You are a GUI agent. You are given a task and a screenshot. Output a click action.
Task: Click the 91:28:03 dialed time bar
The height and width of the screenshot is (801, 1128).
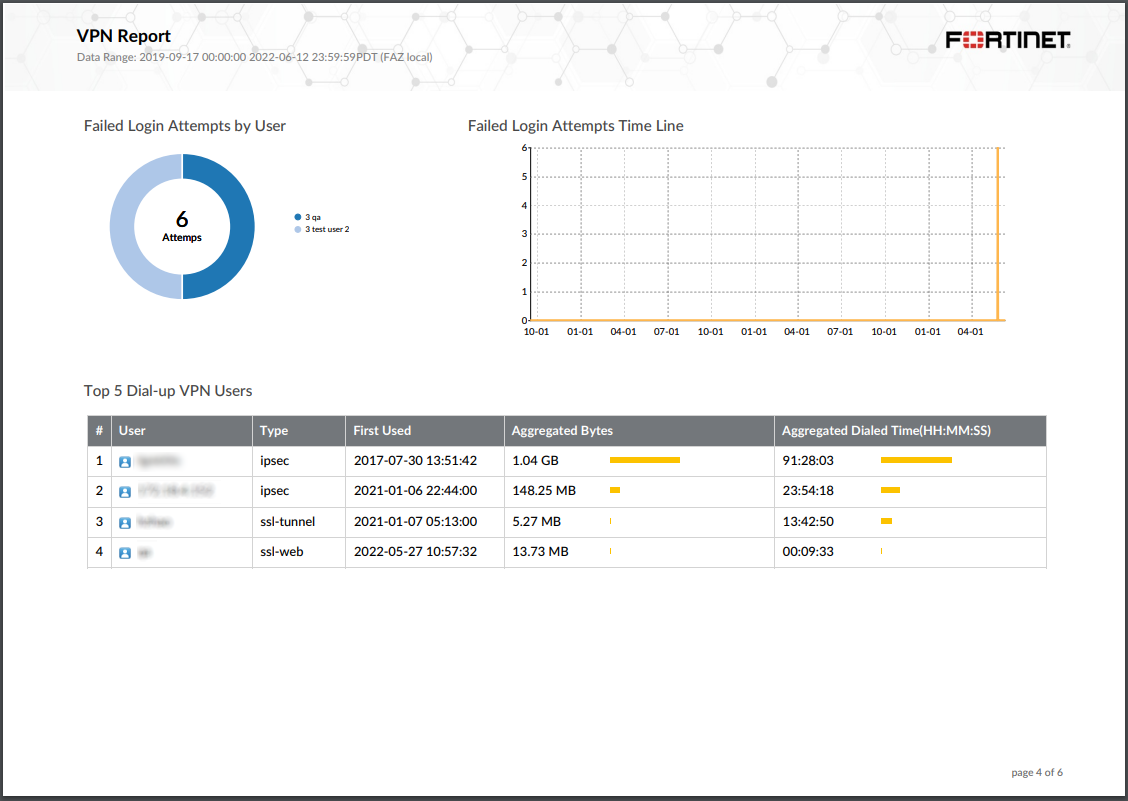pos(916,460)
